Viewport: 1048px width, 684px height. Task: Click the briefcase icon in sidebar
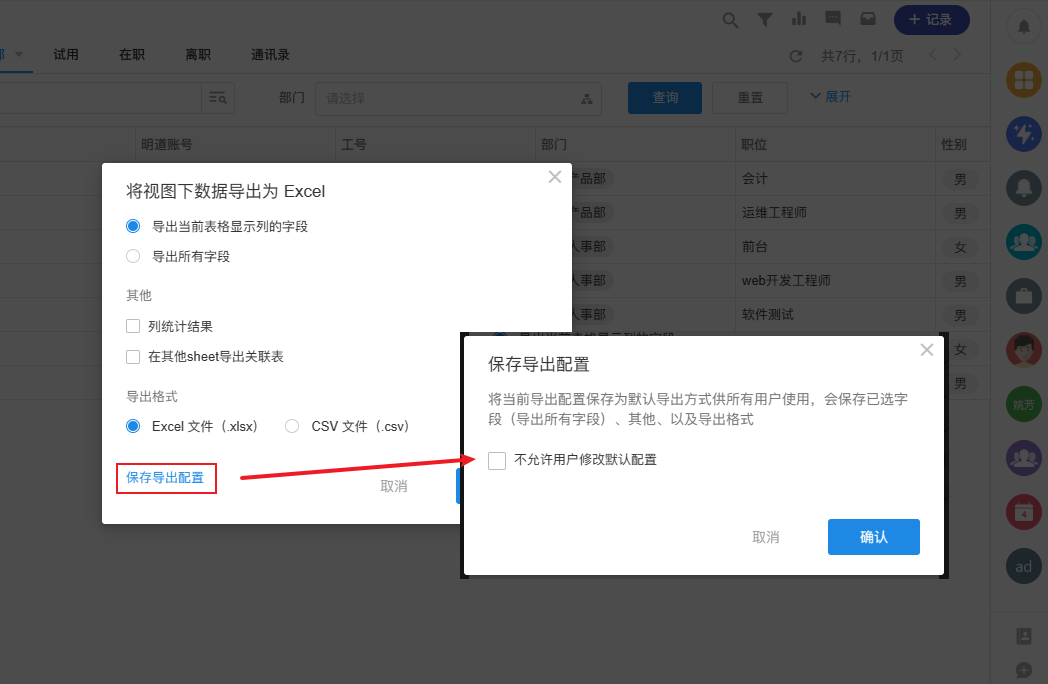[x=1023, y=296]
